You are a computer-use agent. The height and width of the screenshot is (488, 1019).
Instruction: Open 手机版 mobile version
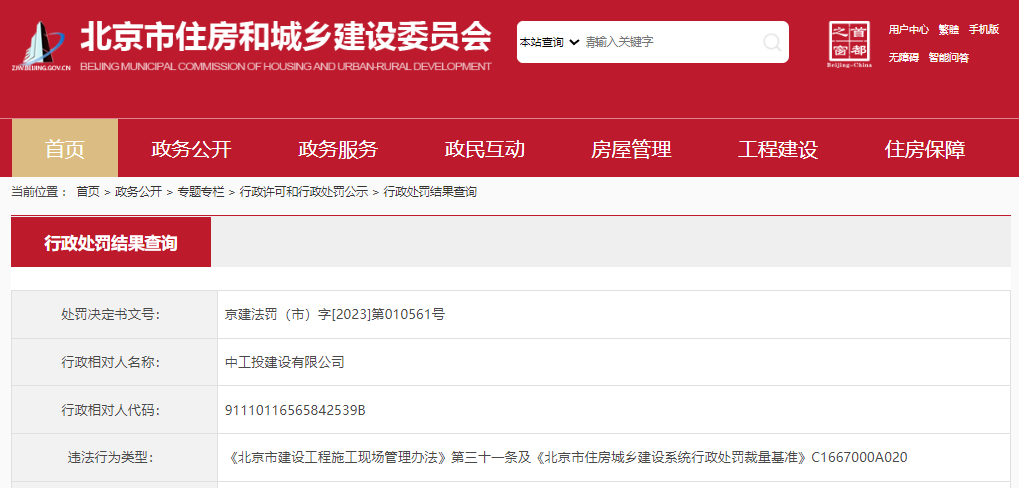983,29
